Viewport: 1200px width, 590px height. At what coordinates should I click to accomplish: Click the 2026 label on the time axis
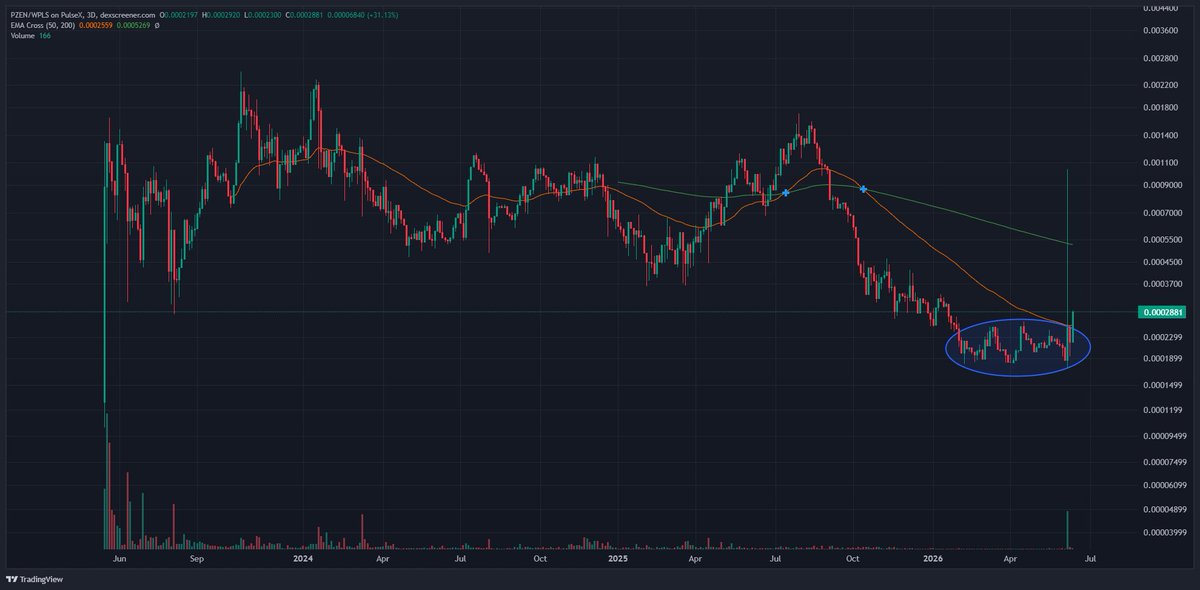[x=932, y=560]
